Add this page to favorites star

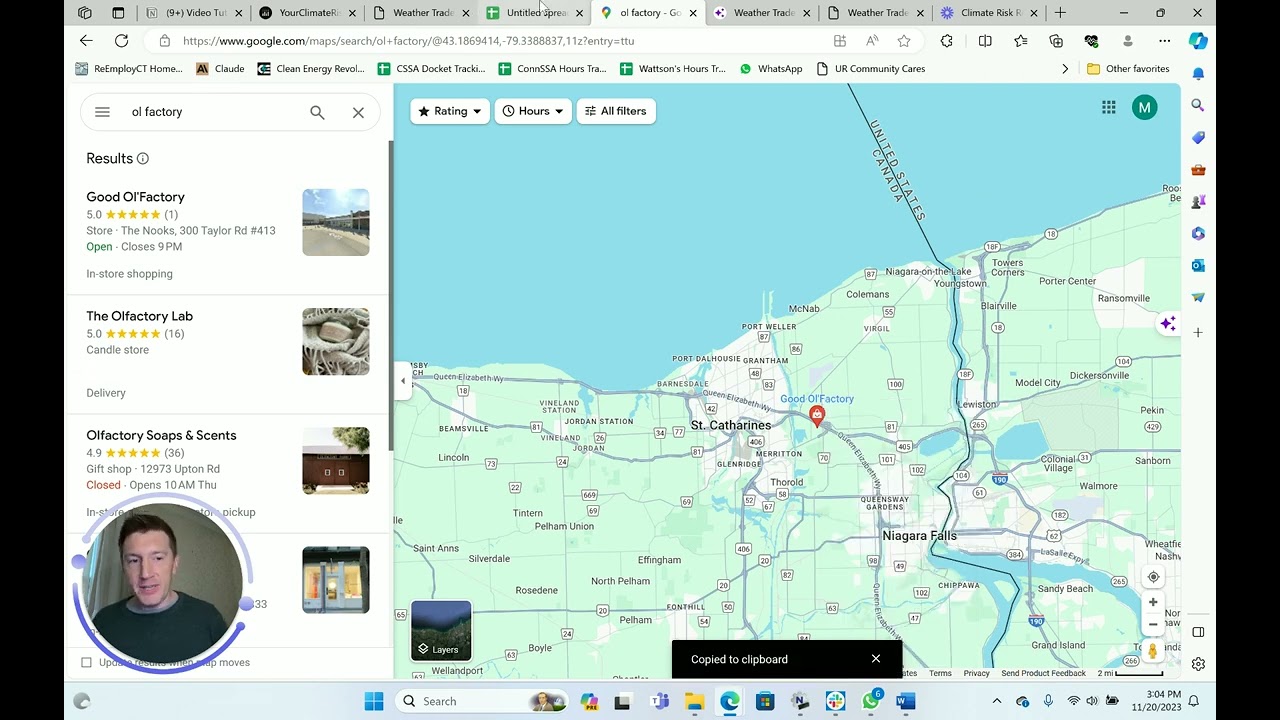[x=904, y=41]
